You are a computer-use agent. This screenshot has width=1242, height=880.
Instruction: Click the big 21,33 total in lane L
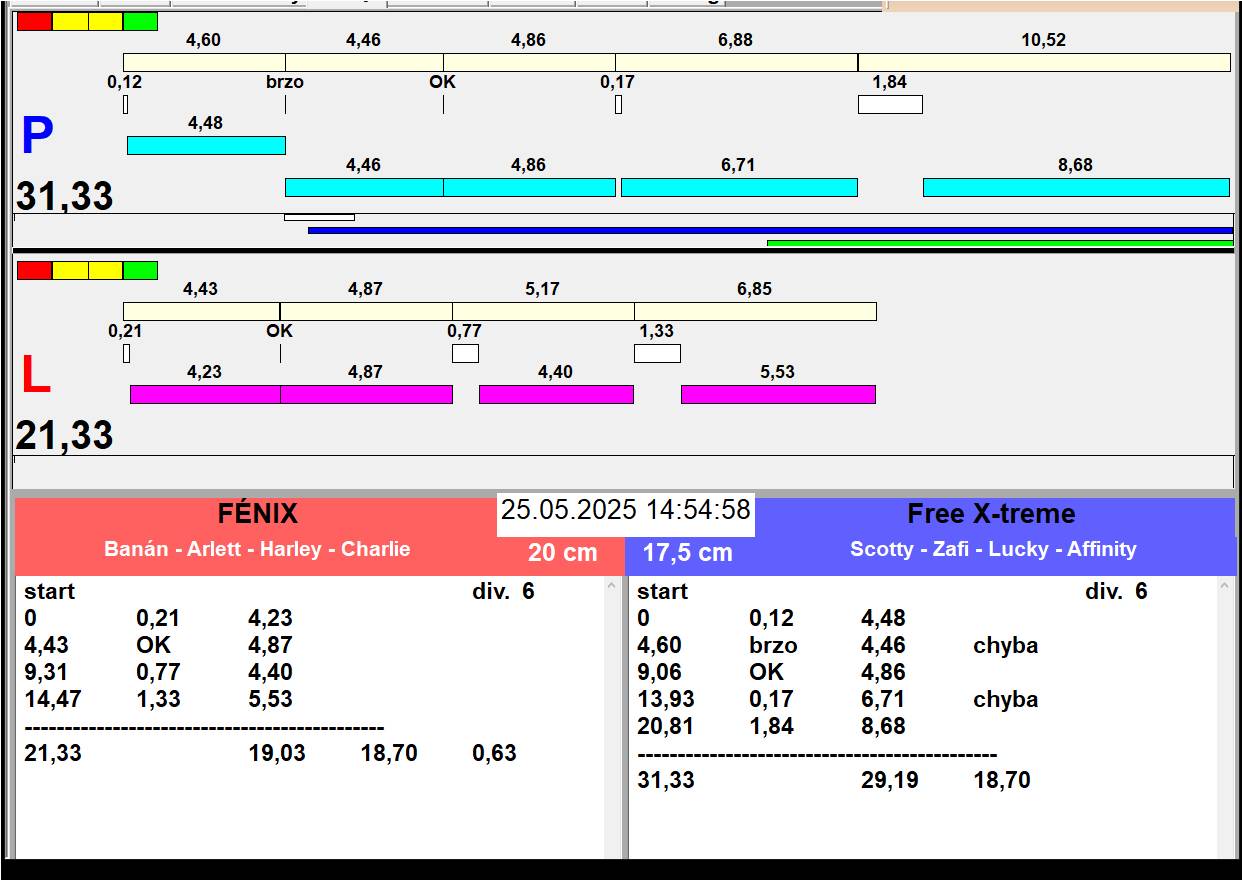click(x=64, y=436)
